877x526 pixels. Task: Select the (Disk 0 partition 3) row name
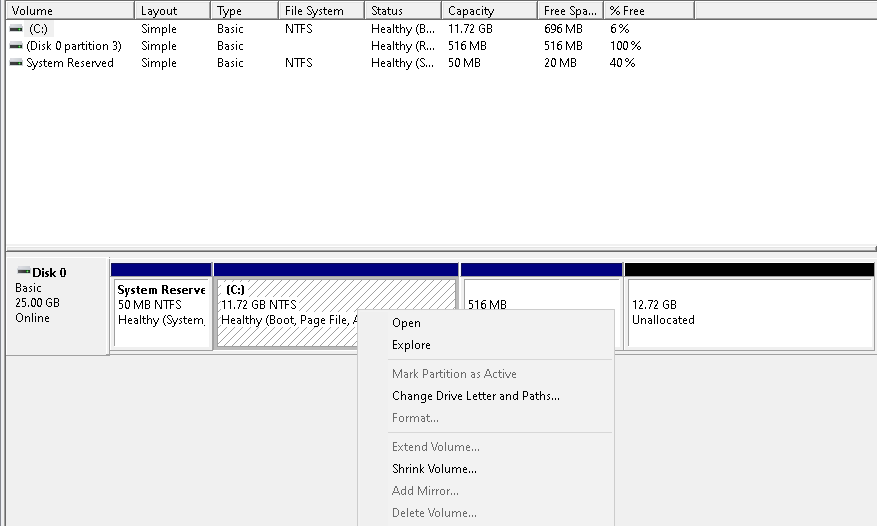click(74, 46)
